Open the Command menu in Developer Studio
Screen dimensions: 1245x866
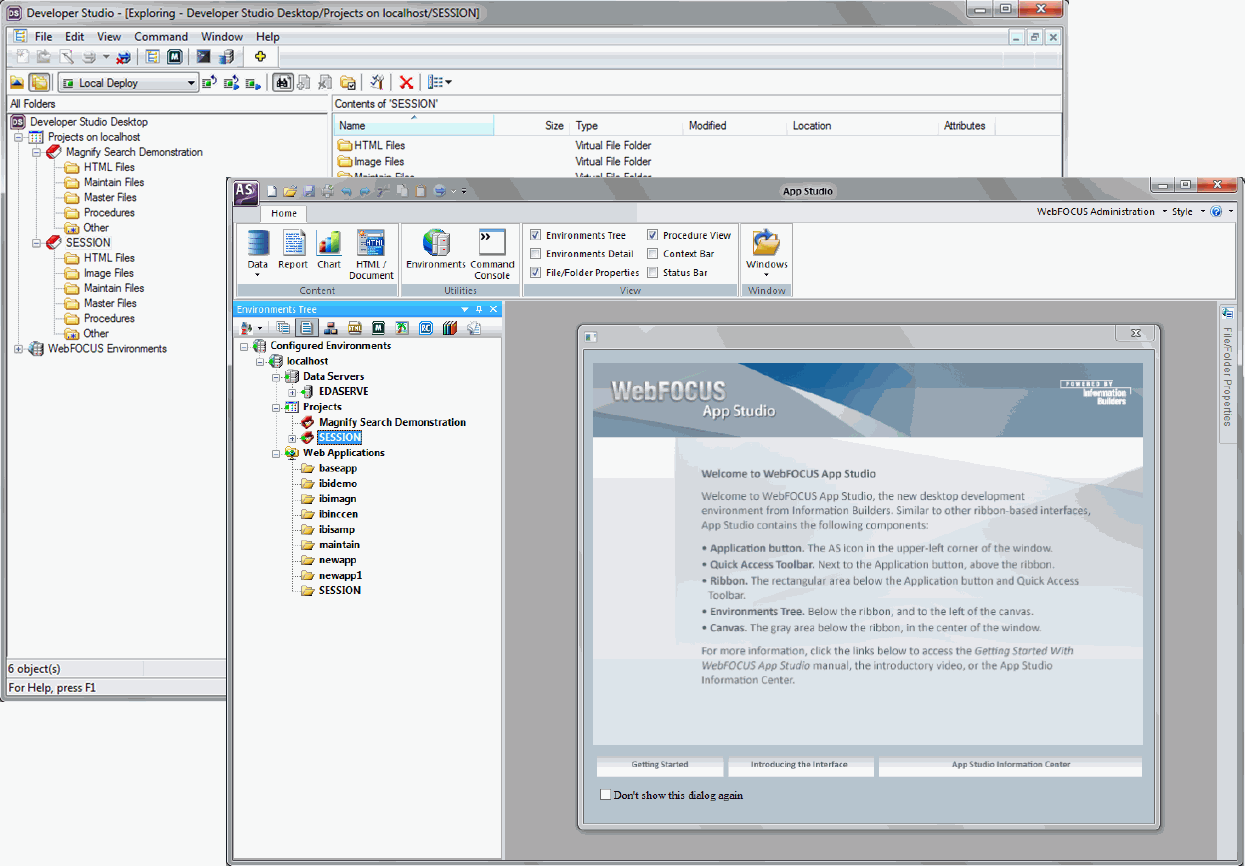click(161, 37)
